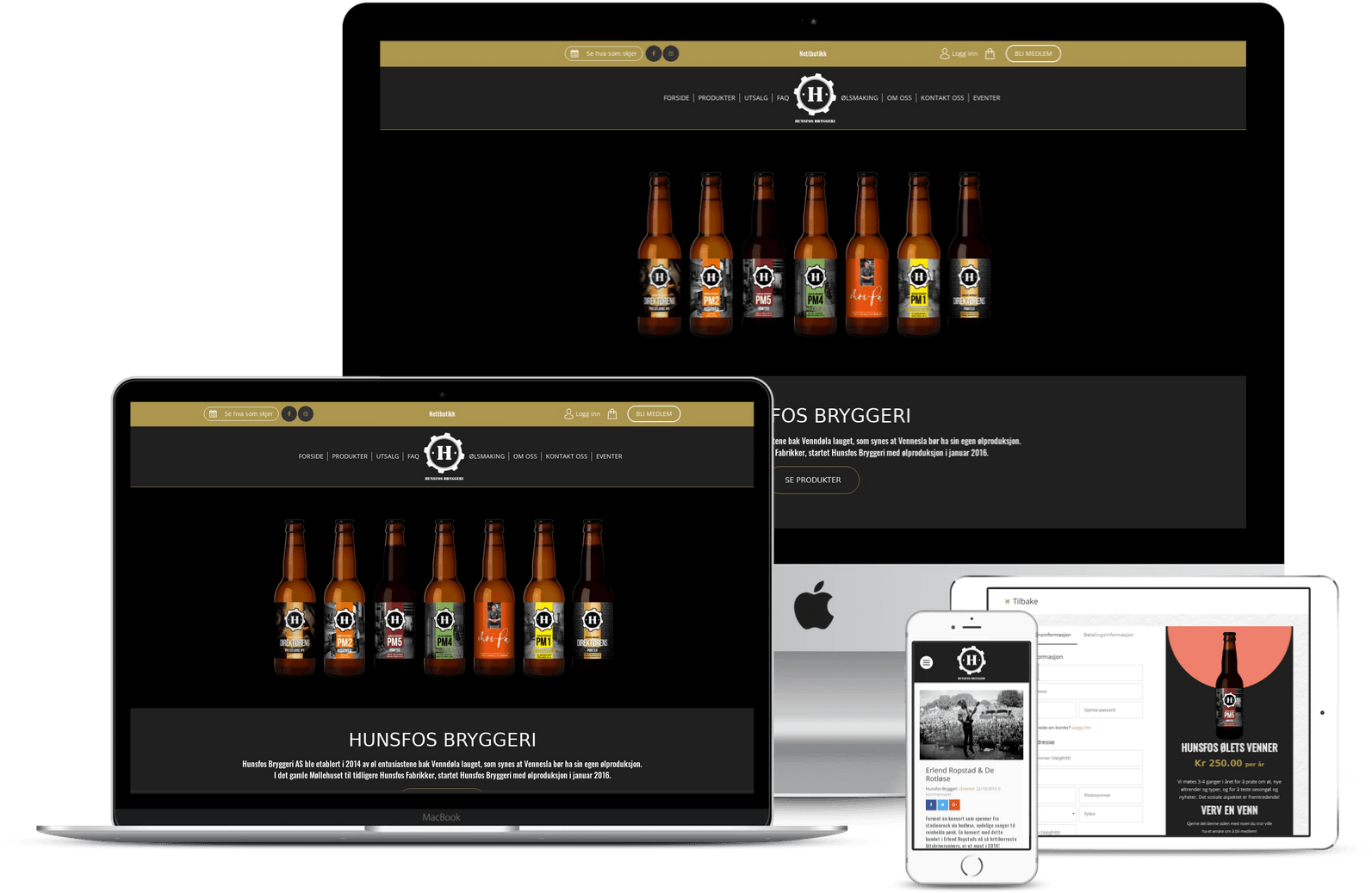Select UTSALG in the MacBook menu
The image size is (1372, 893).
(388, 456)
